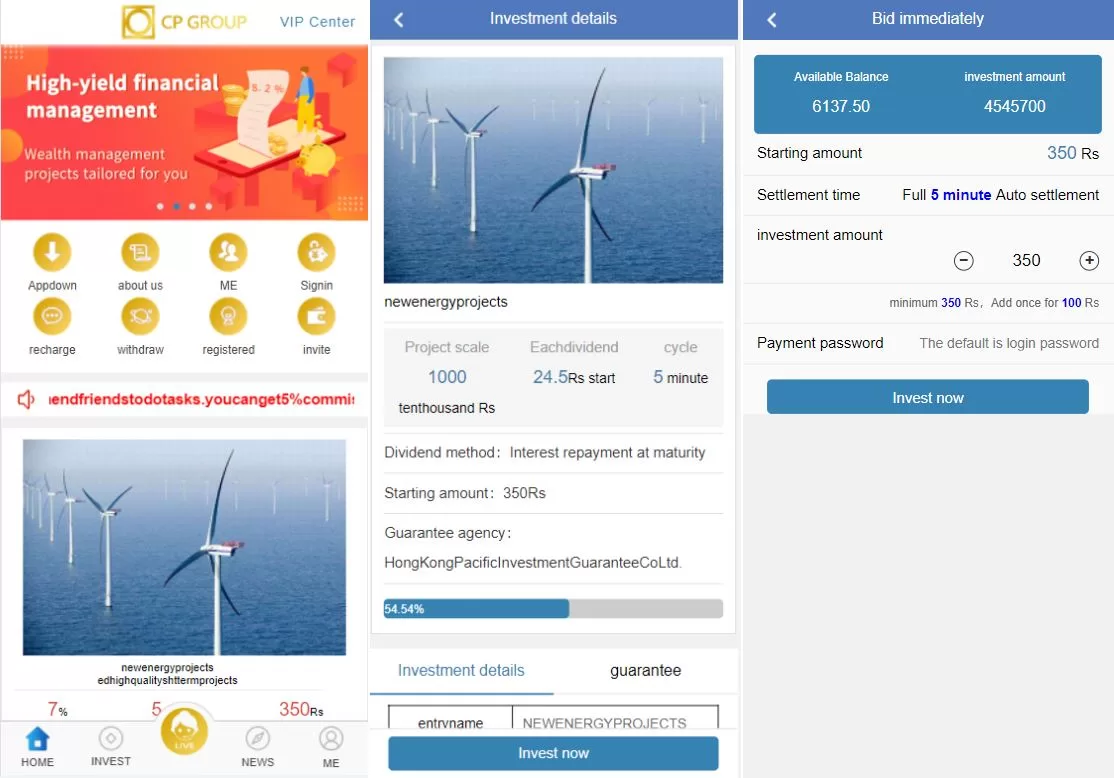Open the VIP Center link
The width and height of the screenshot is (1114, 778).
pyautogui.click(x=317, y=22)
